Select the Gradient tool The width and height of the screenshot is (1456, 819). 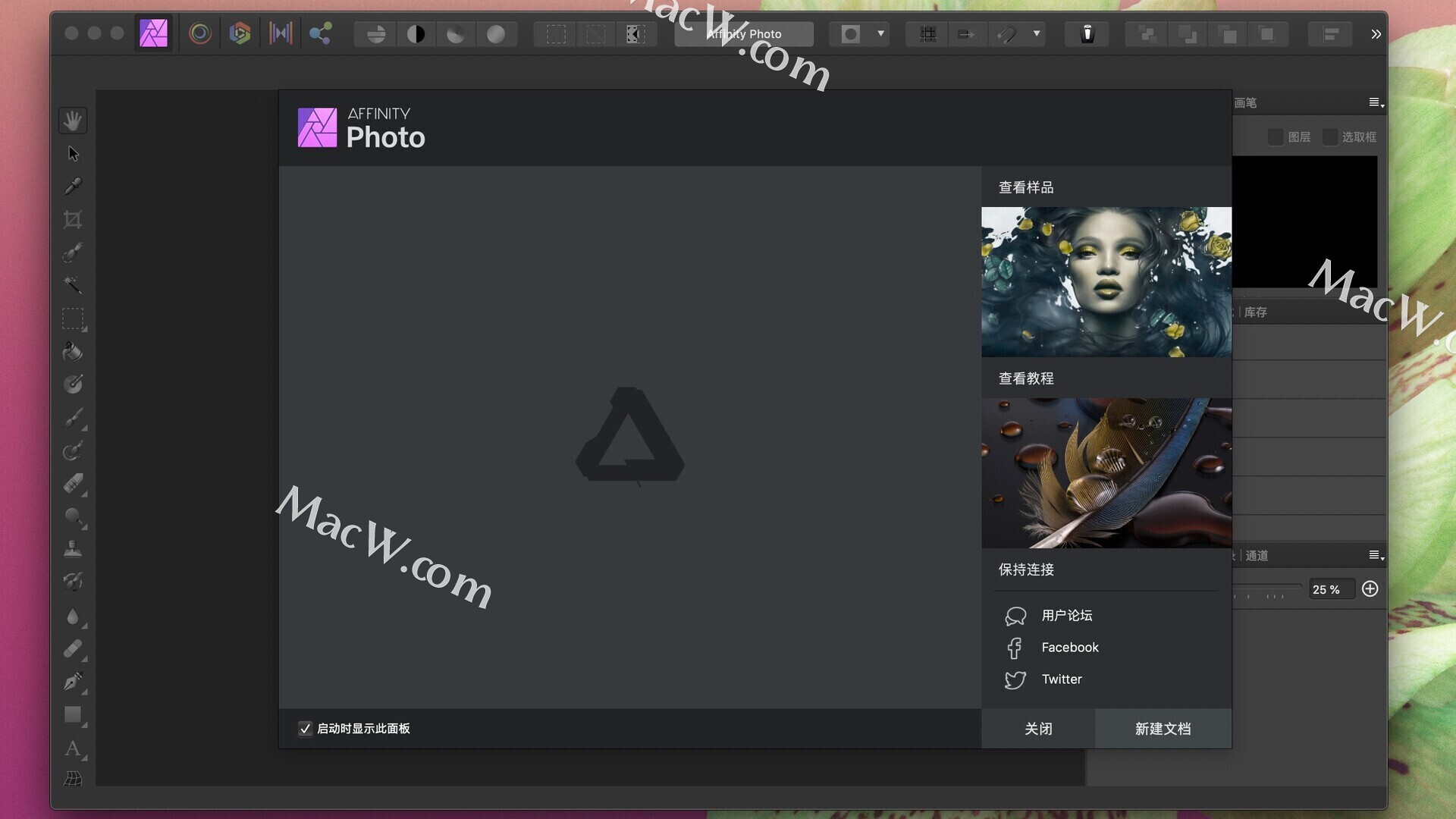click(73, 384)
